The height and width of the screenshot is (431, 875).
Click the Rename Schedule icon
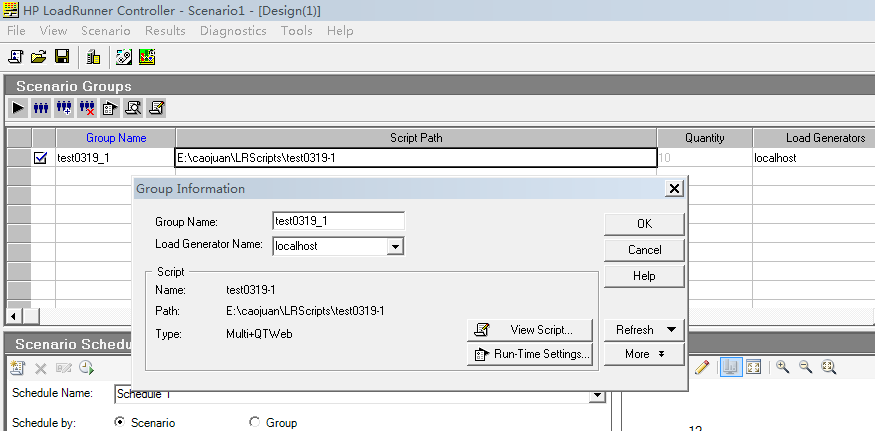pyautogui.click(x=63, y=367)
